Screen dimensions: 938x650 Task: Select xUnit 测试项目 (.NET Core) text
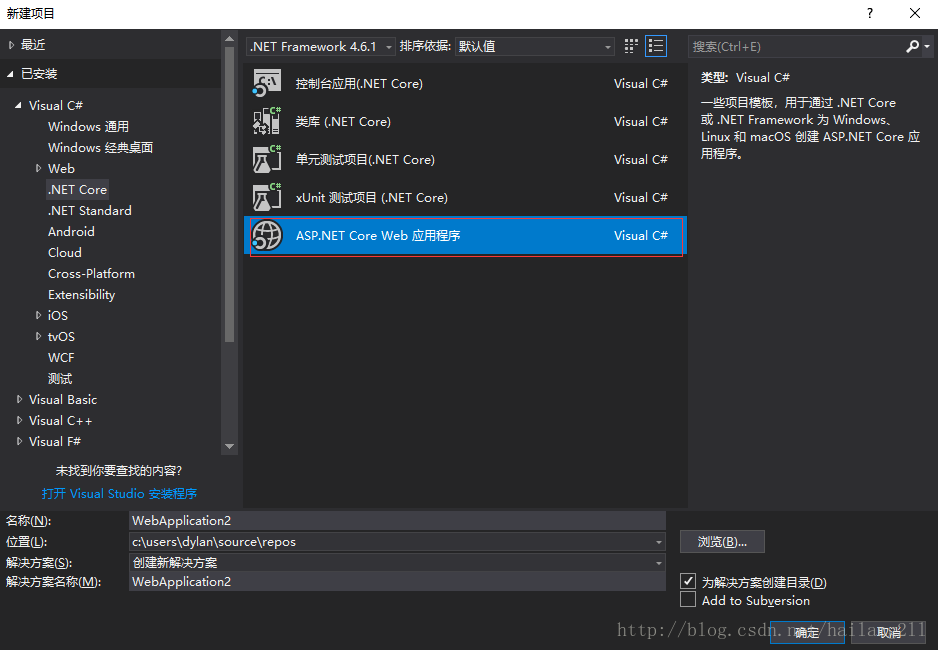point(371,197)
